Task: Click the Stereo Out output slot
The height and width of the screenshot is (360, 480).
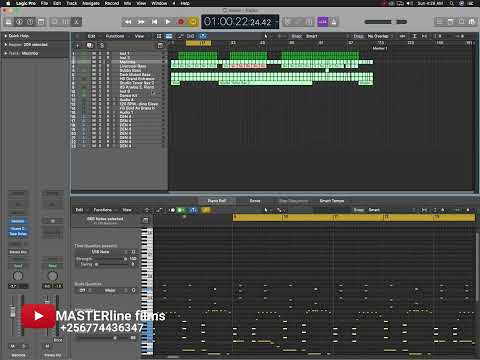Action: [x=18, y=252]
